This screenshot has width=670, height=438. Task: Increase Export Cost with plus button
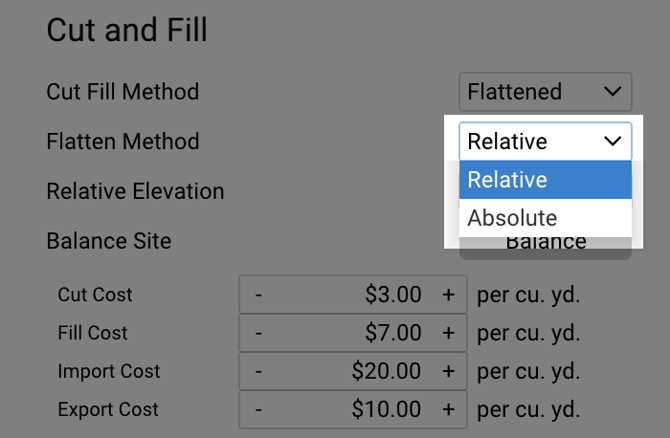point(448,409)
